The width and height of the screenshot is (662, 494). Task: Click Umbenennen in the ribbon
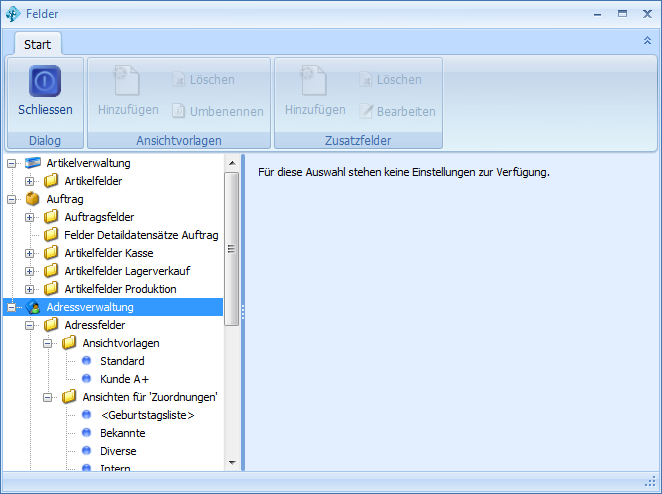click(218, 111)
